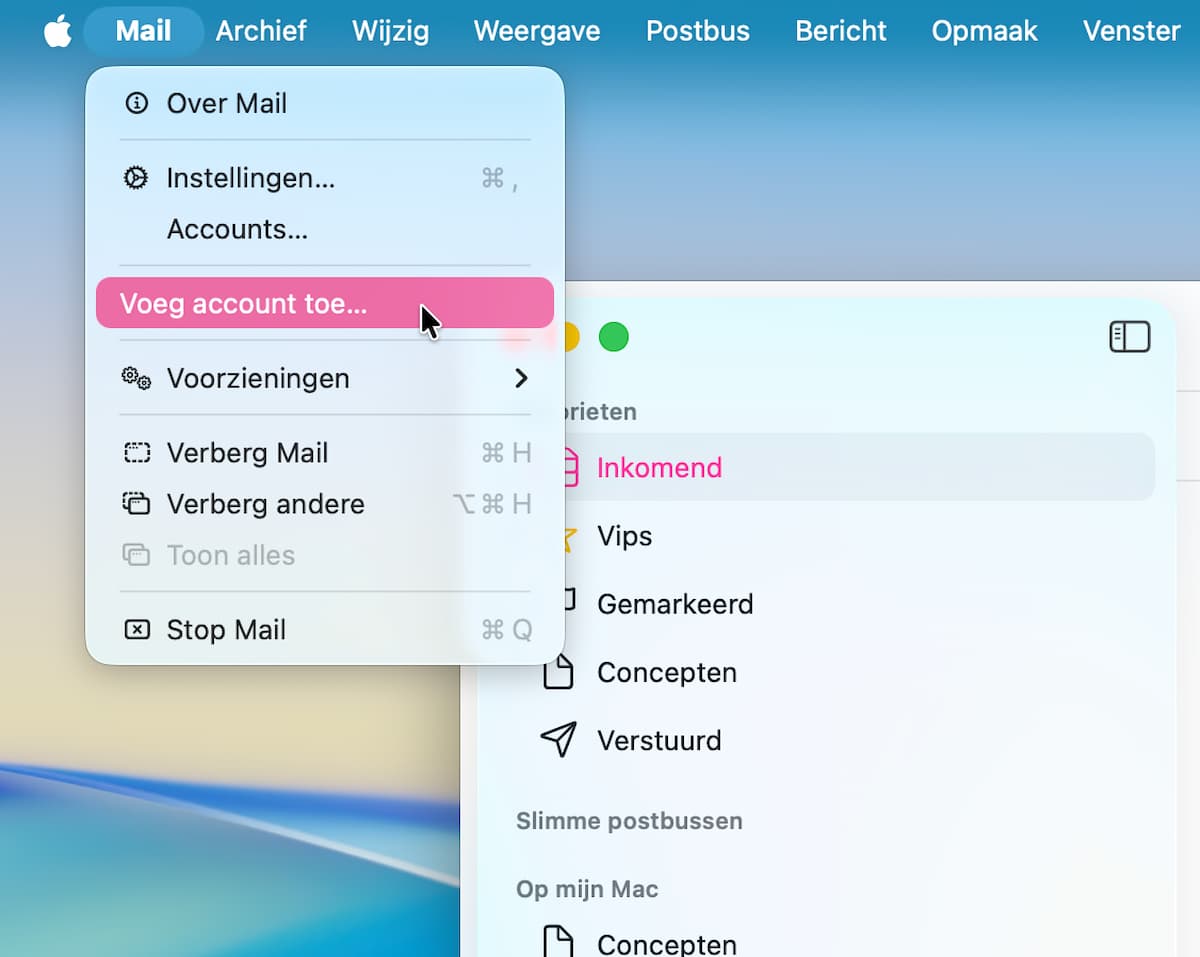This screenshot has width=1200, height=957.
Task: Toggle the sidebar visibility icon
Action: coord(1129,337)
